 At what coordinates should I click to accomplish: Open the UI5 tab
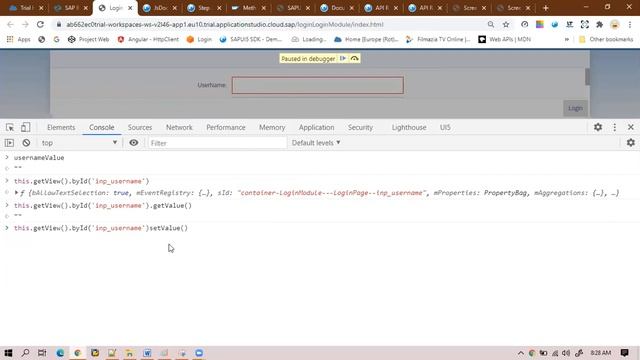pyautogui.click(x=445, y=127)
